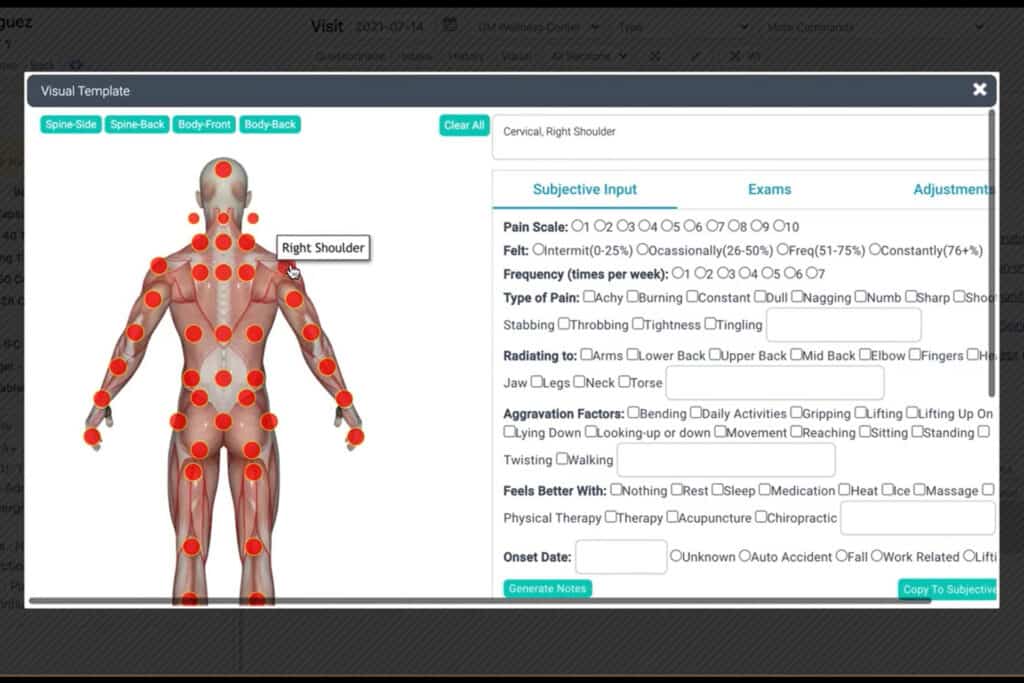Click the Clear All button

coord(463,125)
